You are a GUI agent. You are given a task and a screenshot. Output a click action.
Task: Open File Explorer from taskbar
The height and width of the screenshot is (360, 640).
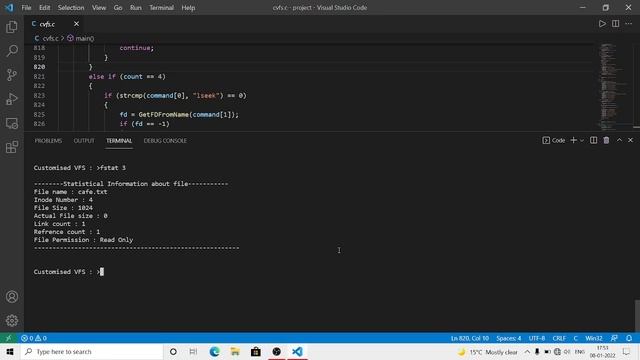click(235, 351)
